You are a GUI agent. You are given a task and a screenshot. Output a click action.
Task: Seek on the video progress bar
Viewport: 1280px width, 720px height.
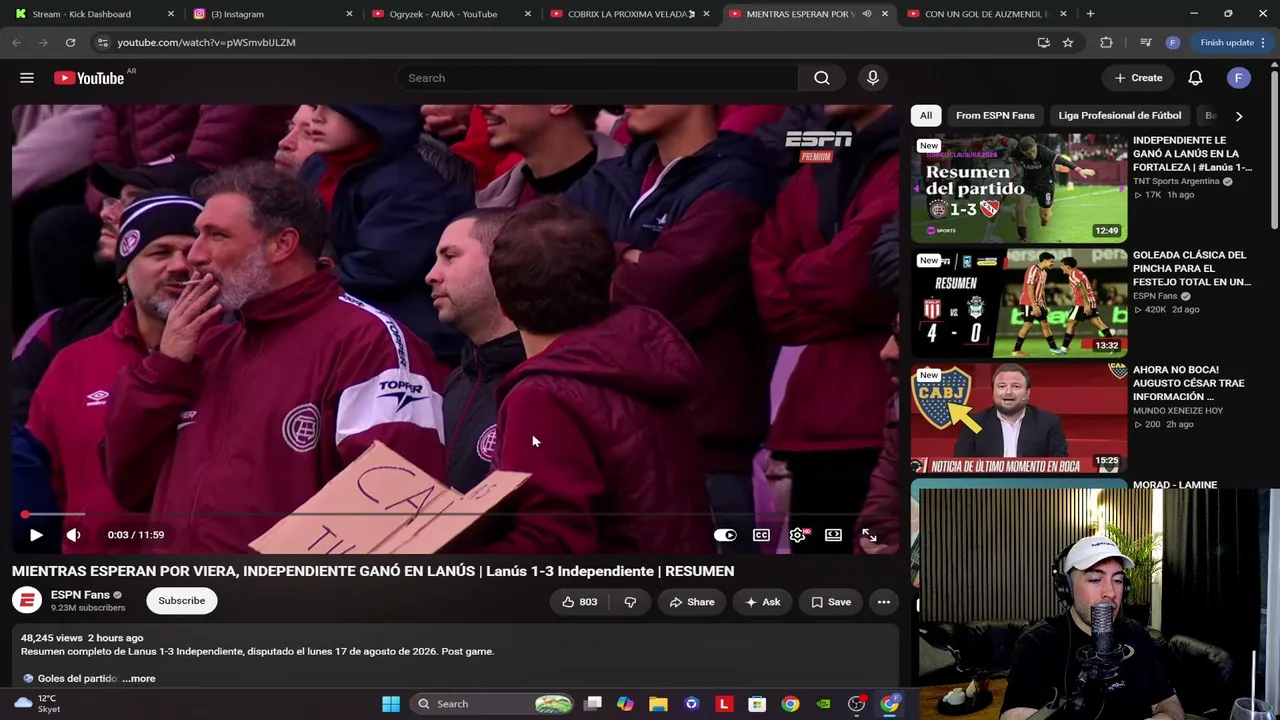pyautogui.click(x=455, y=515)
